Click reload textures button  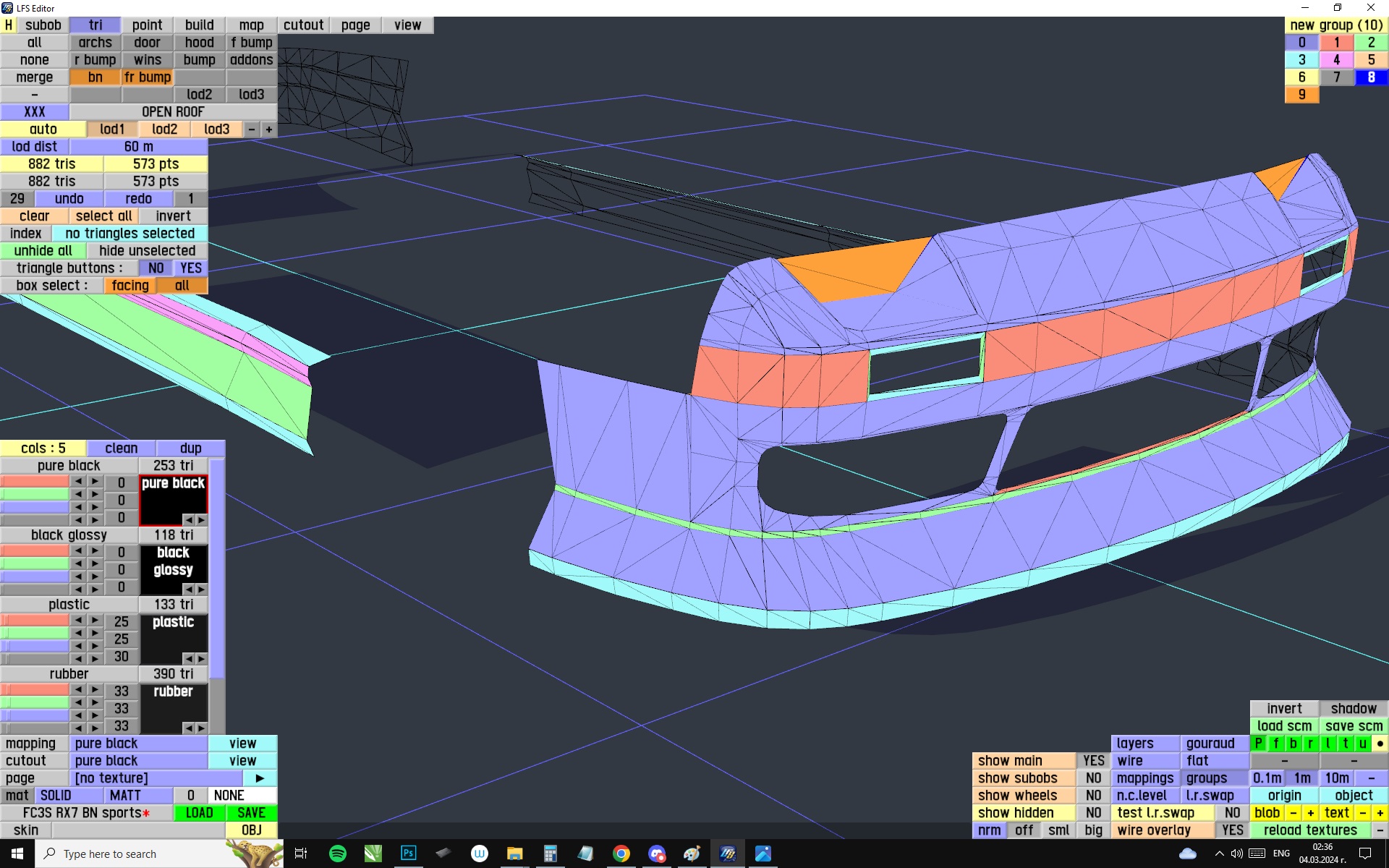click(1309, 830)
